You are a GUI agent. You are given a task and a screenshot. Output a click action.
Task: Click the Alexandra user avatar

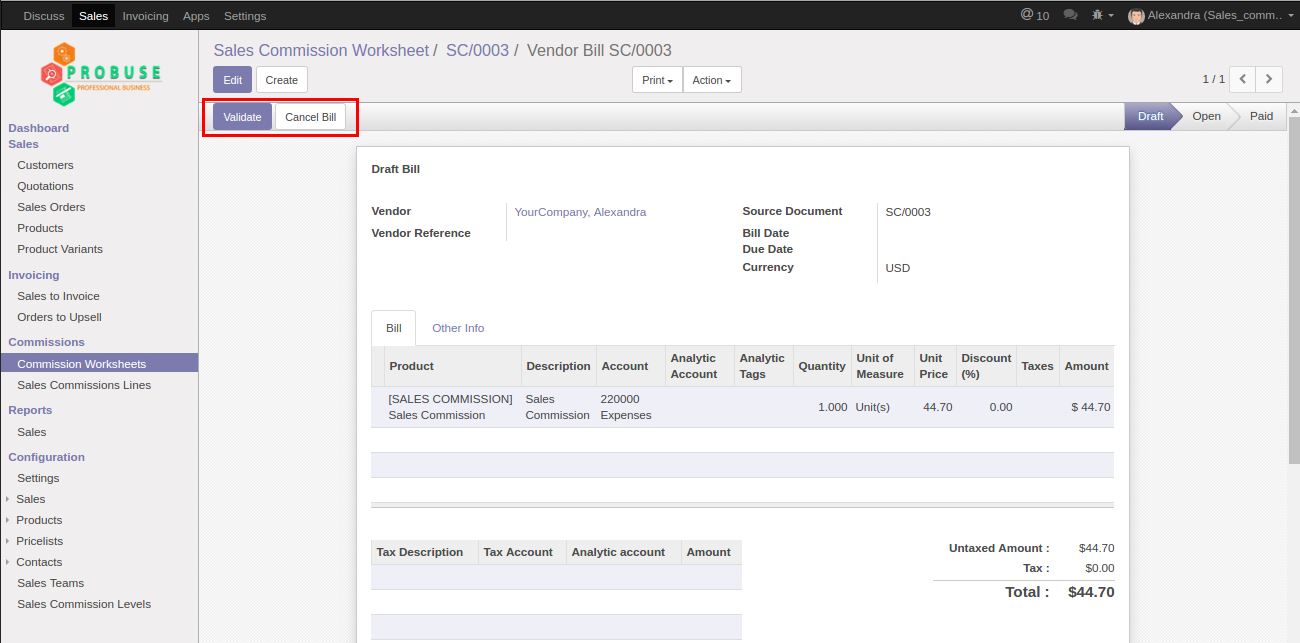click(x=1136, y=16)
